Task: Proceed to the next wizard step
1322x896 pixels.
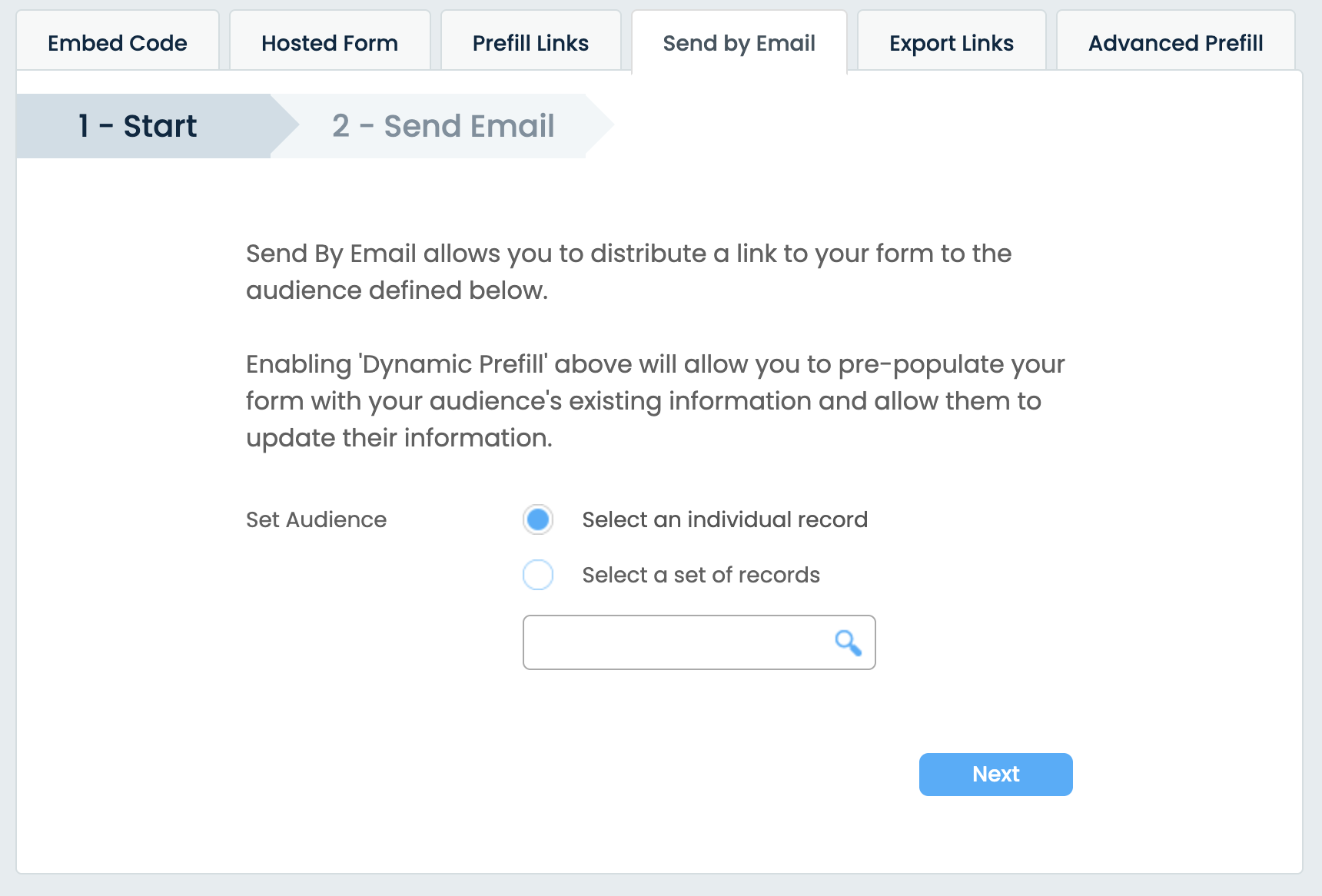Action: 995,774
